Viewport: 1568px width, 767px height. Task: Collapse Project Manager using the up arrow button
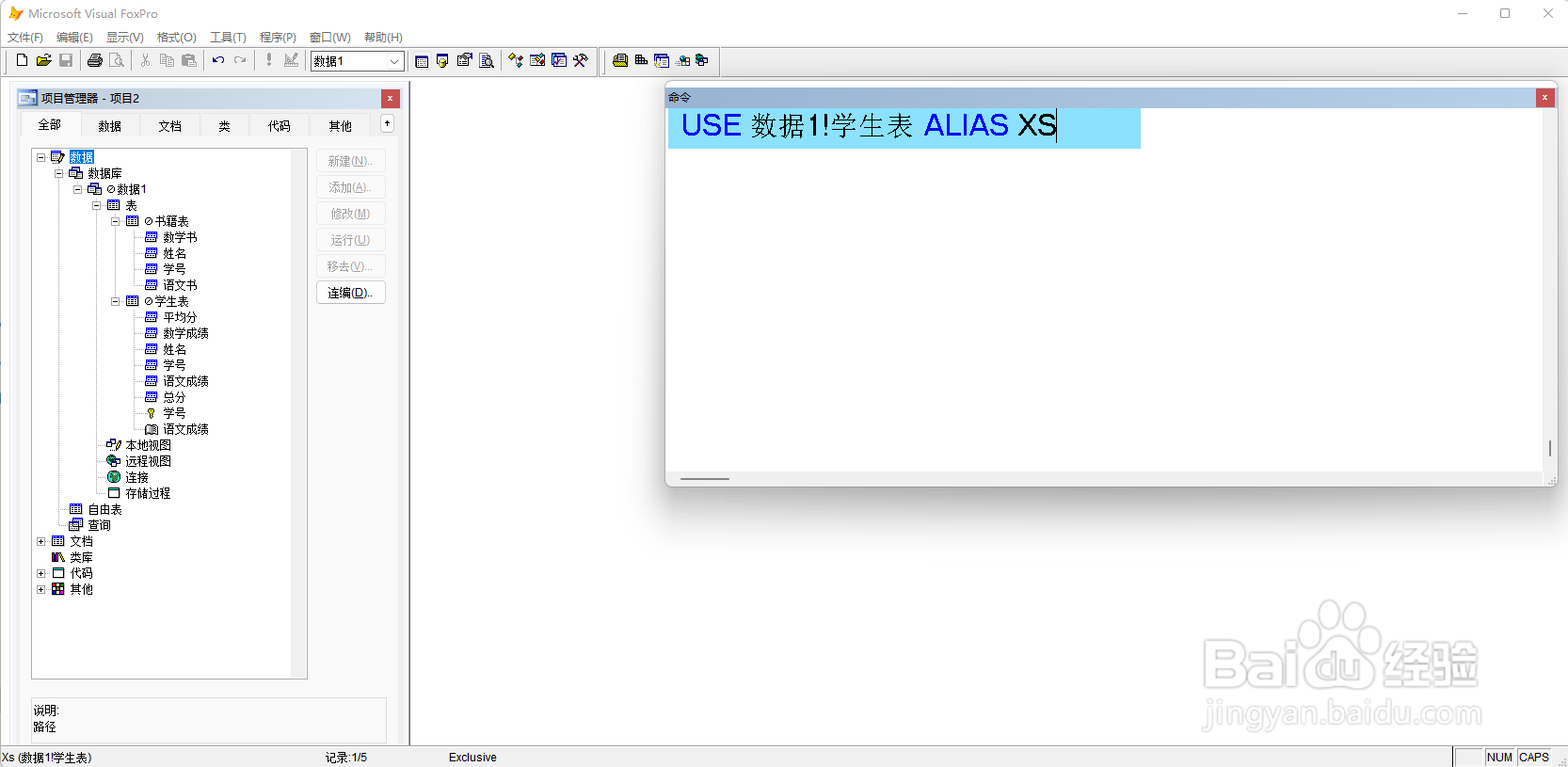[x=387, y=123]
